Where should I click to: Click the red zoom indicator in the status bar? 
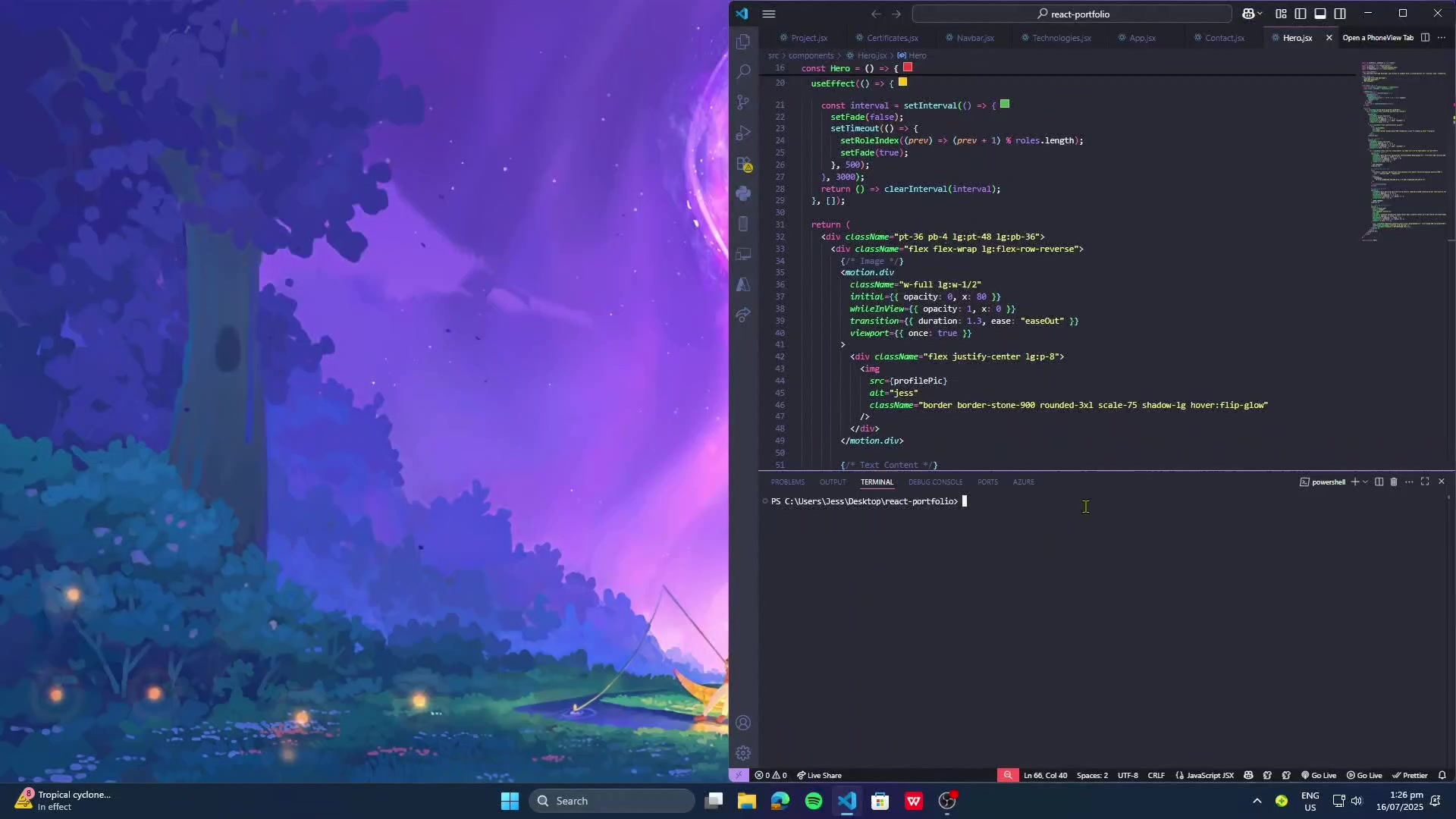click(x=1008, y=775)
